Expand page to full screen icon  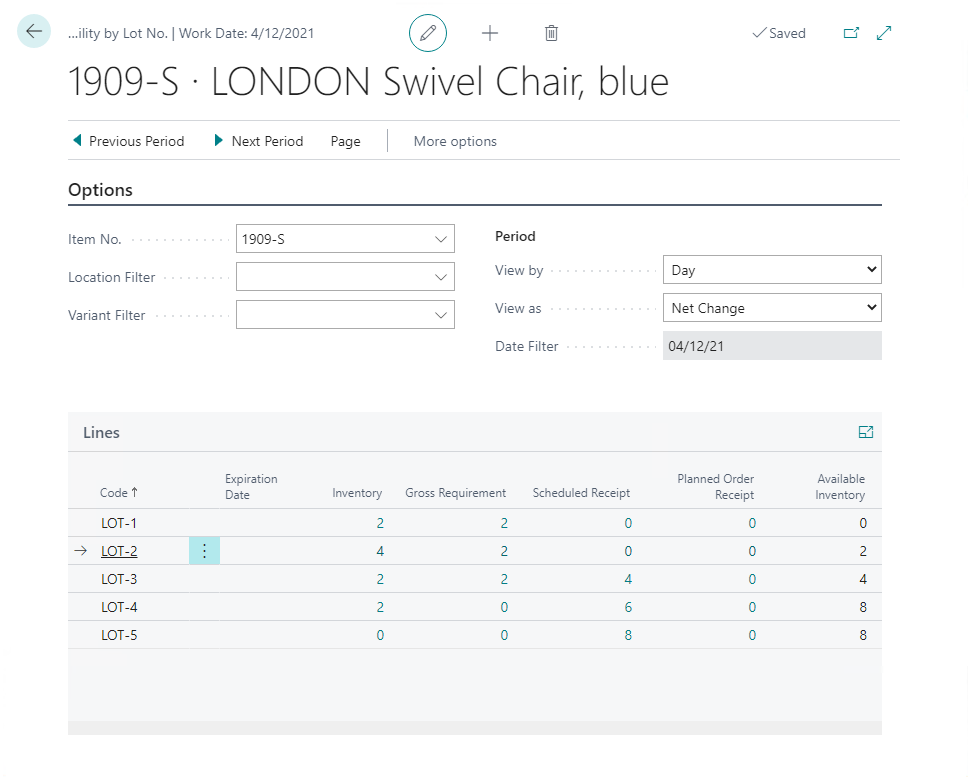pyautogui.click(x=884, y=33)
